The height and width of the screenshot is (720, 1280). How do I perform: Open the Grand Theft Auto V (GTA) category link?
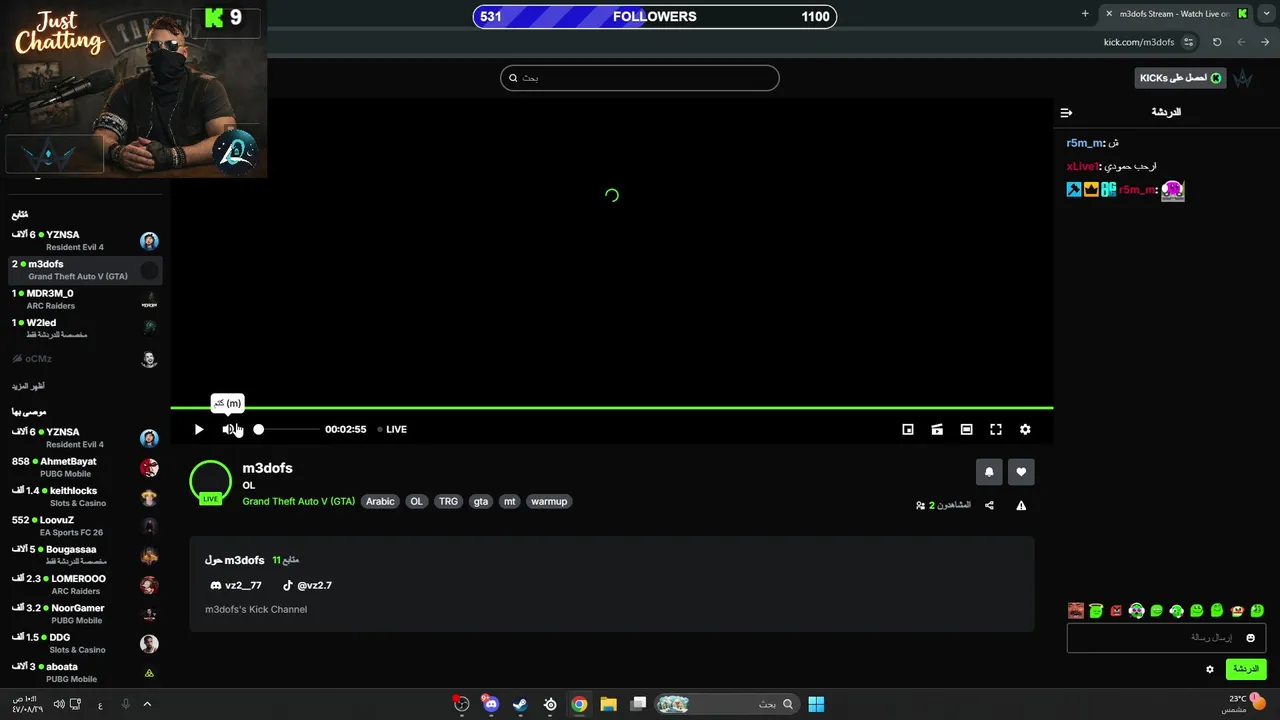pyautogui.click(x=298, y=501)
